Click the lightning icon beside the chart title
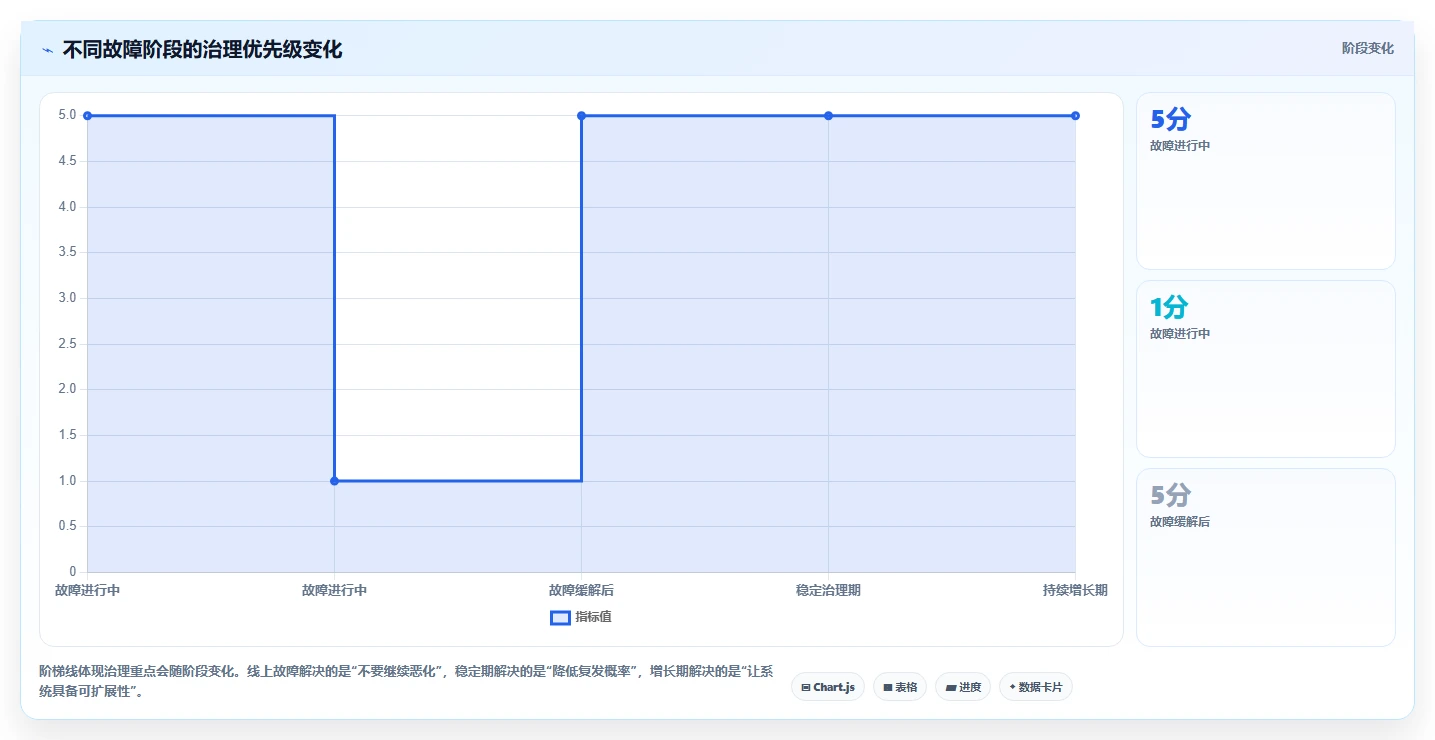This screenshot has width=1435, height=740. tap(47, 50)
